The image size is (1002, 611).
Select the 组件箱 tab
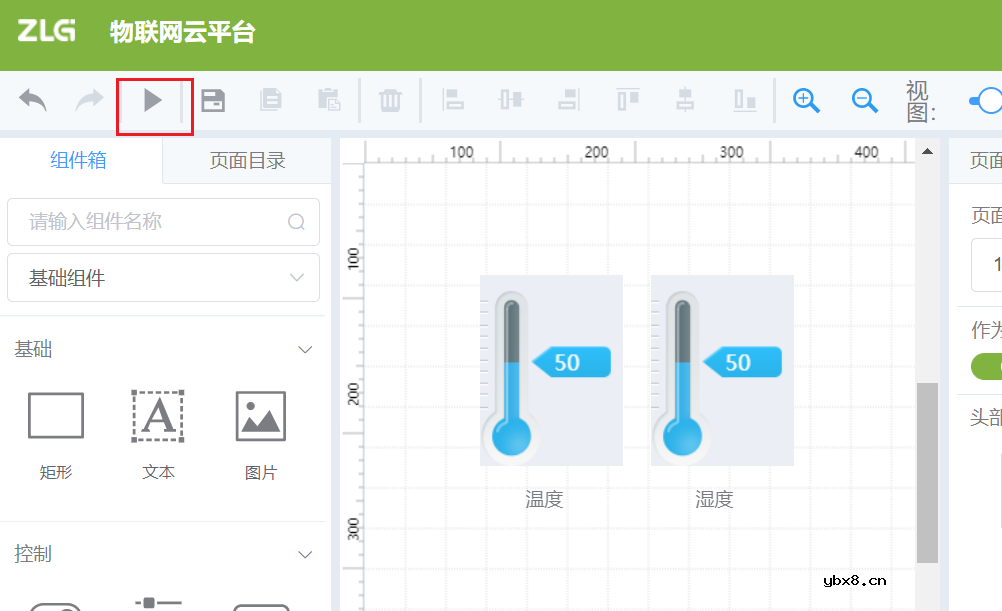pyautogui.click(x=78, y=160)
